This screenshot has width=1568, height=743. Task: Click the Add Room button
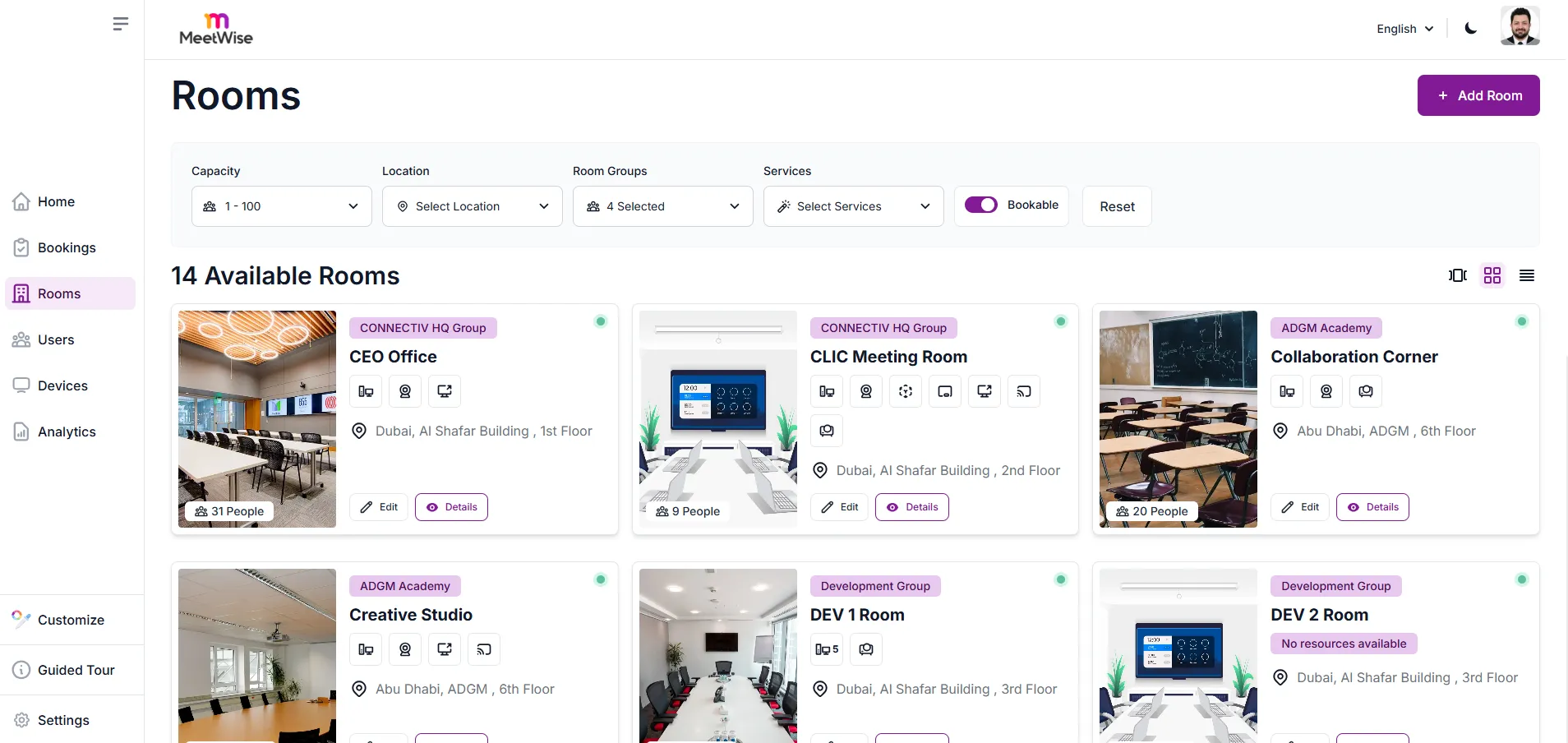coord(1478,95)
